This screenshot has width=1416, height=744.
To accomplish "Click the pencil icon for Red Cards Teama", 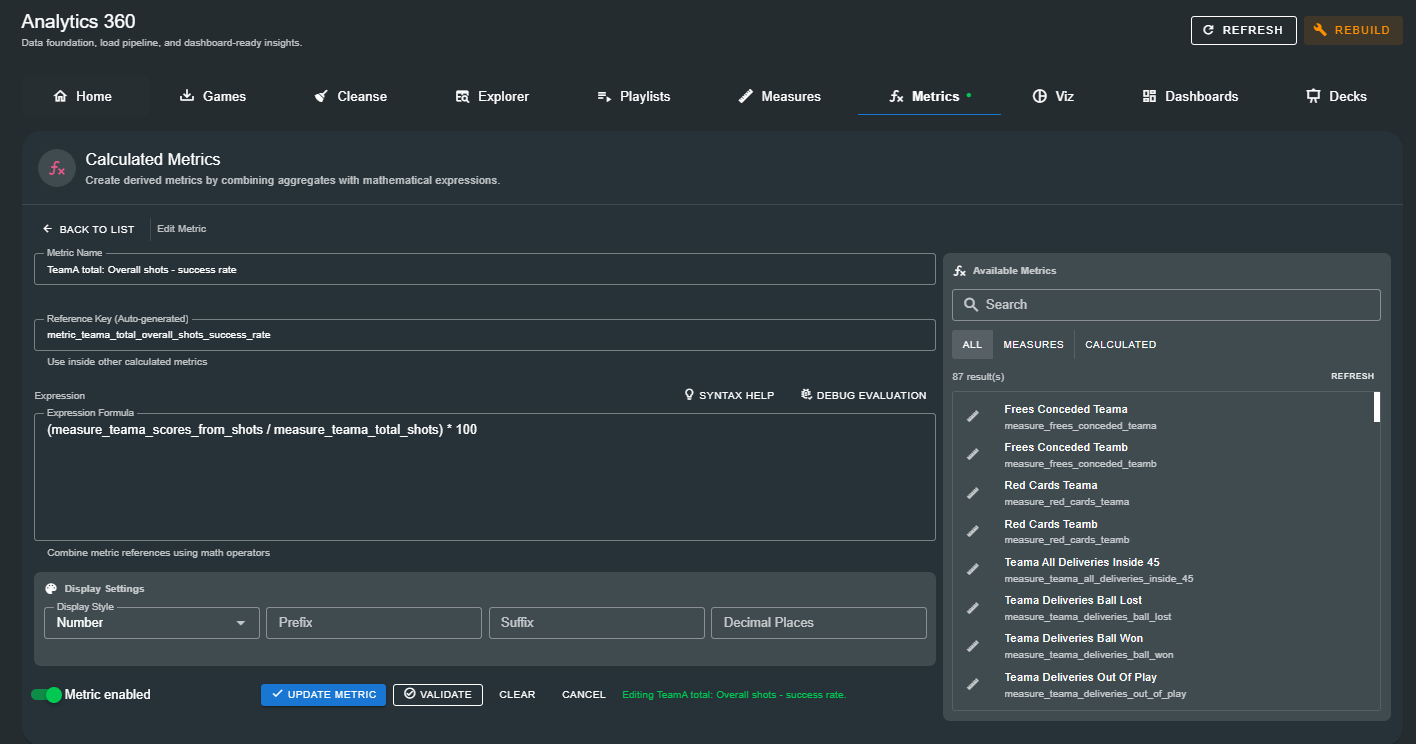I will click(x=973, y=493).
